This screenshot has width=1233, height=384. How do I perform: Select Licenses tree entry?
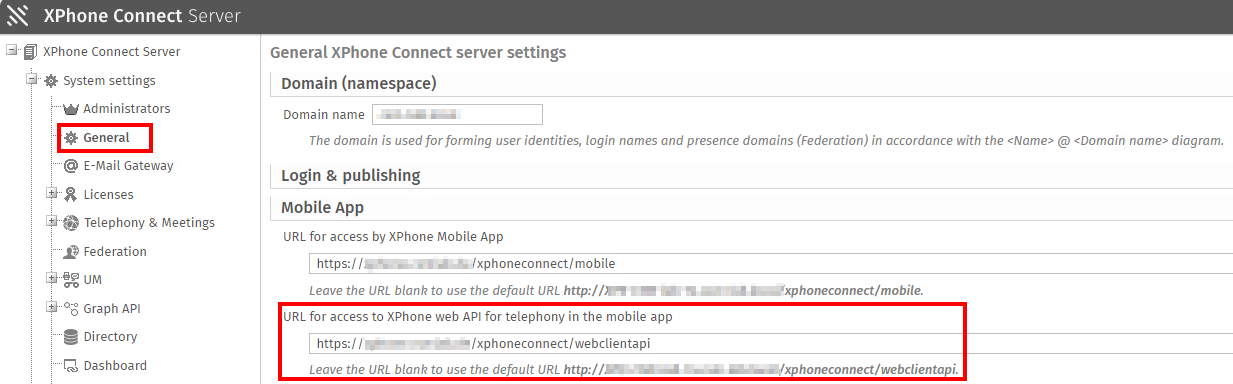click(x=108, y=194)
